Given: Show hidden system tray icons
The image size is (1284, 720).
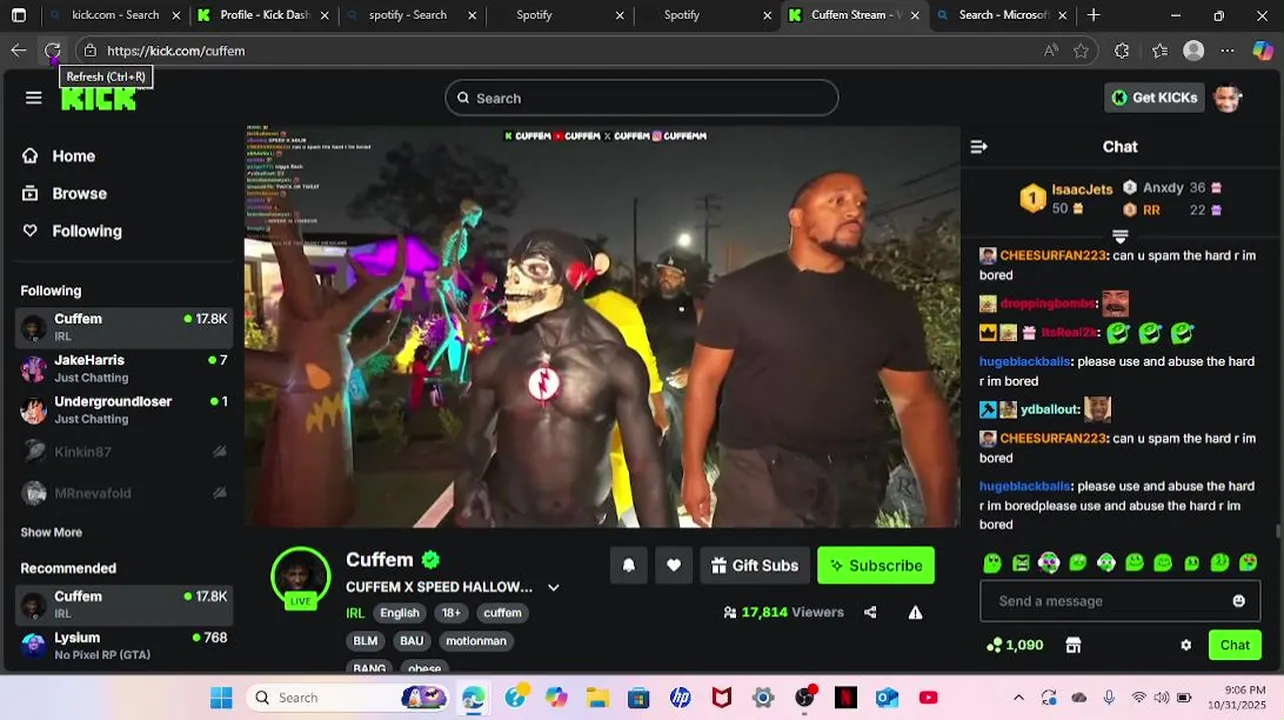Looking at the screenshot, I should click(x=1018, y=697).
